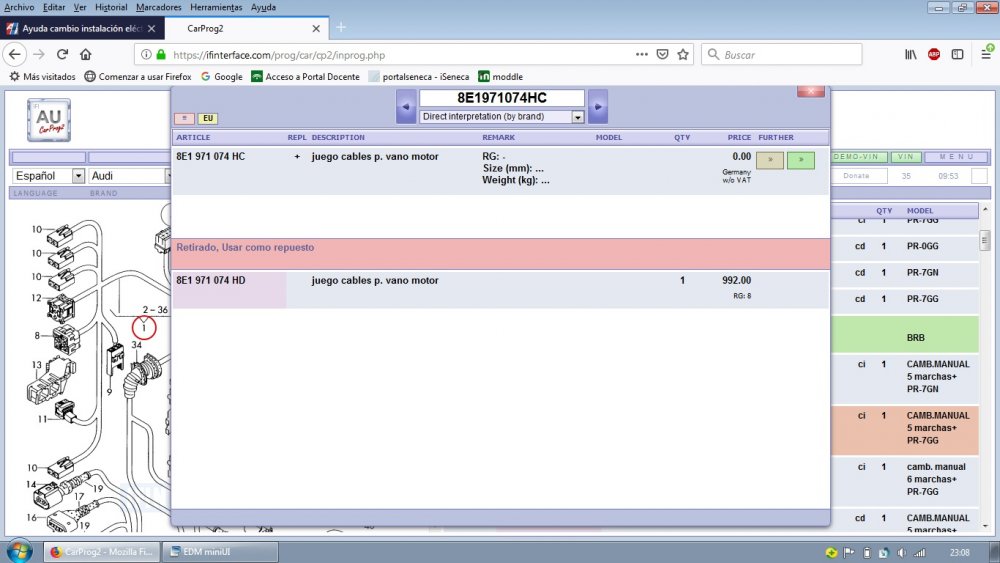Switch to Ayuda cambio instalación tab
The width and height of the screenshot is (1000, 563).
[x=82, y=29]
